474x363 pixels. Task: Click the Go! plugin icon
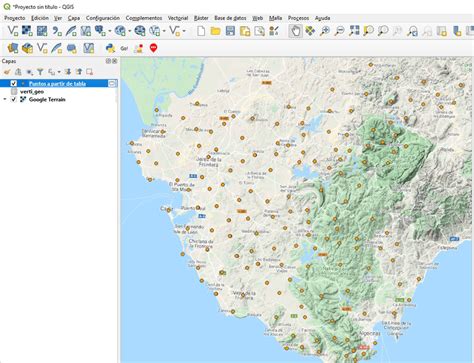coord(124,48)
